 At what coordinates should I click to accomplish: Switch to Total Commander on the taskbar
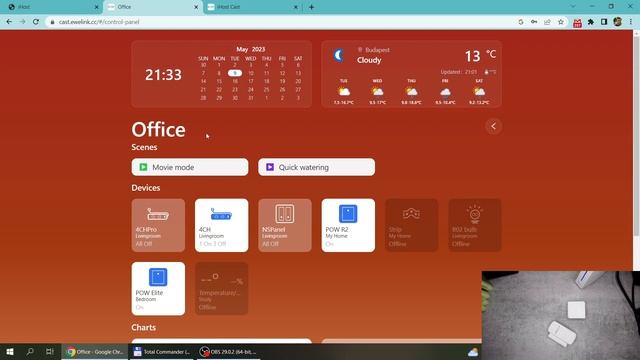[x=162, y=351]
